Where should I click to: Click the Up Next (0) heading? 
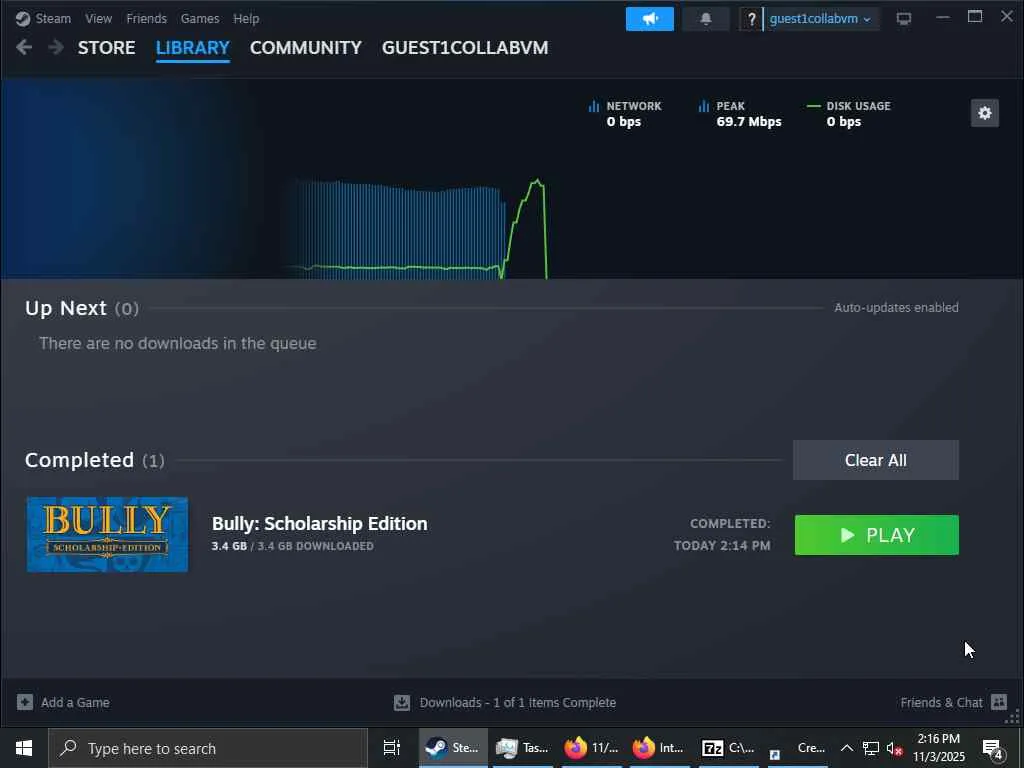(82, 308)
